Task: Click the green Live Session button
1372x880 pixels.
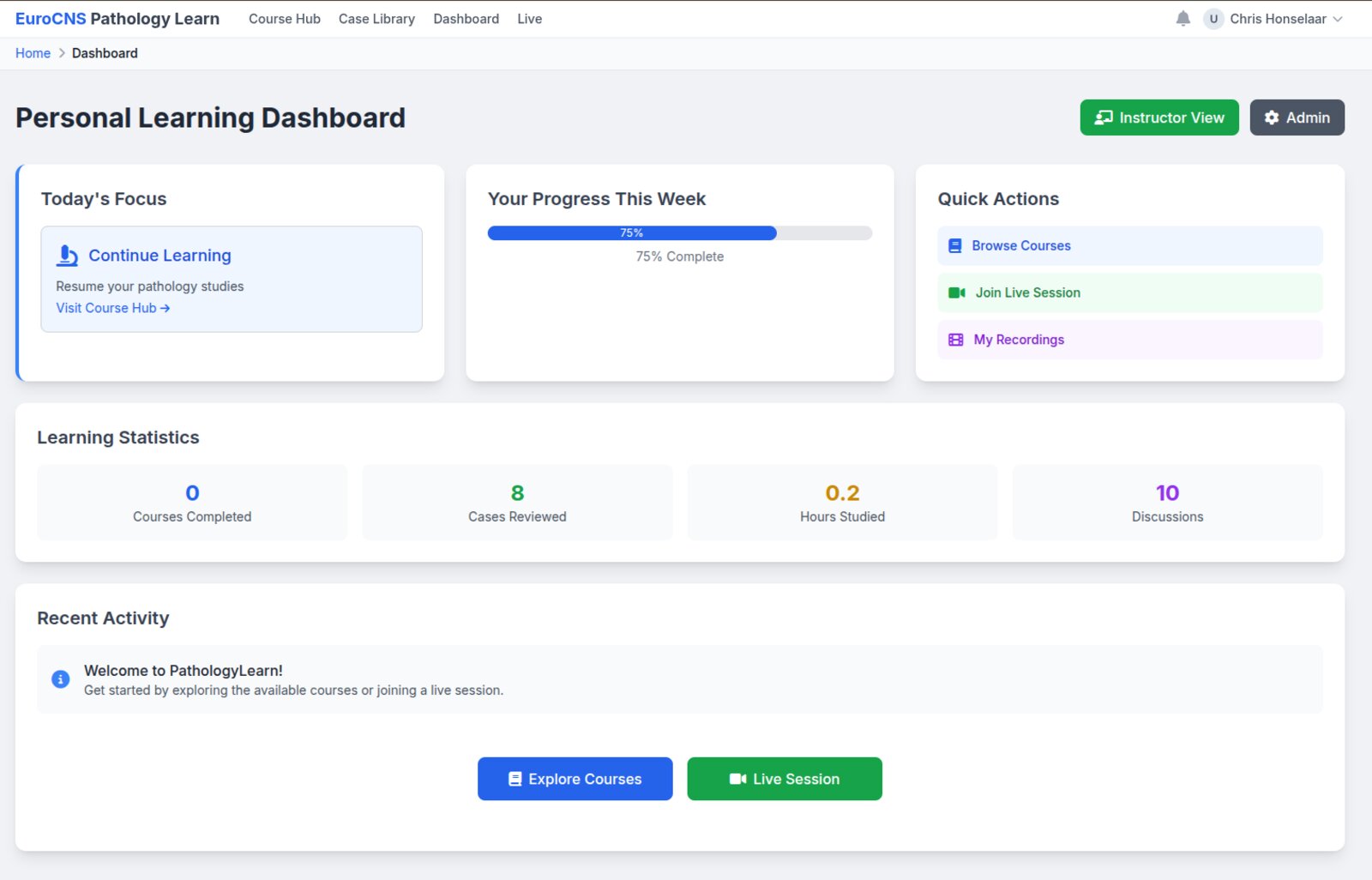Action: click(x=784, y=779)
